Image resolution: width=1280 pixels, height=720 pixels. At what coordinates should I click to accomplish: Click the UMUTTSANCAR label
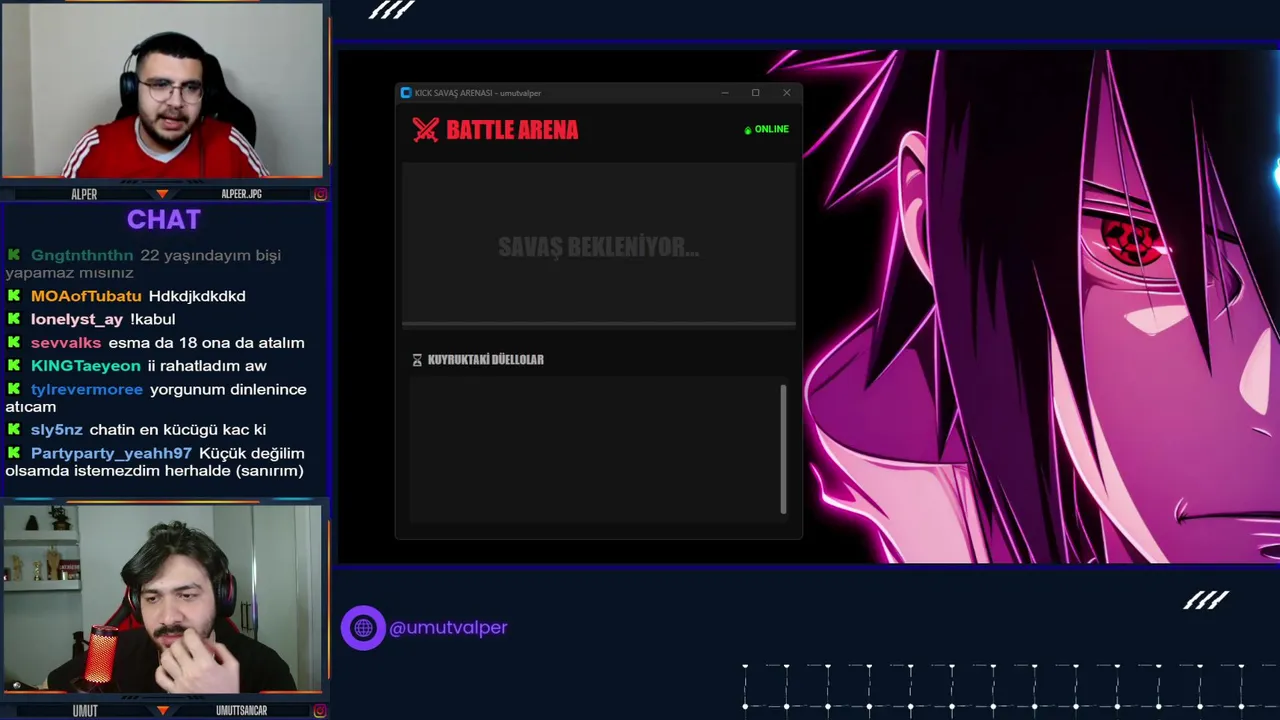click(x=241, y=710)
